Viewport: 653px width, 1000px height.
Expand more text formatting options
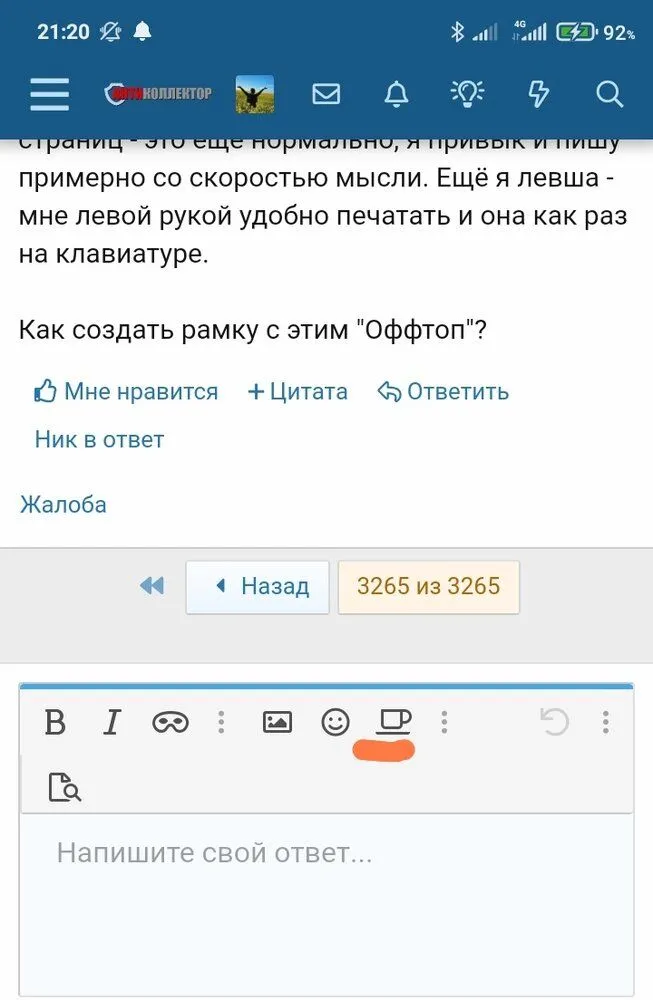(221, 722)
